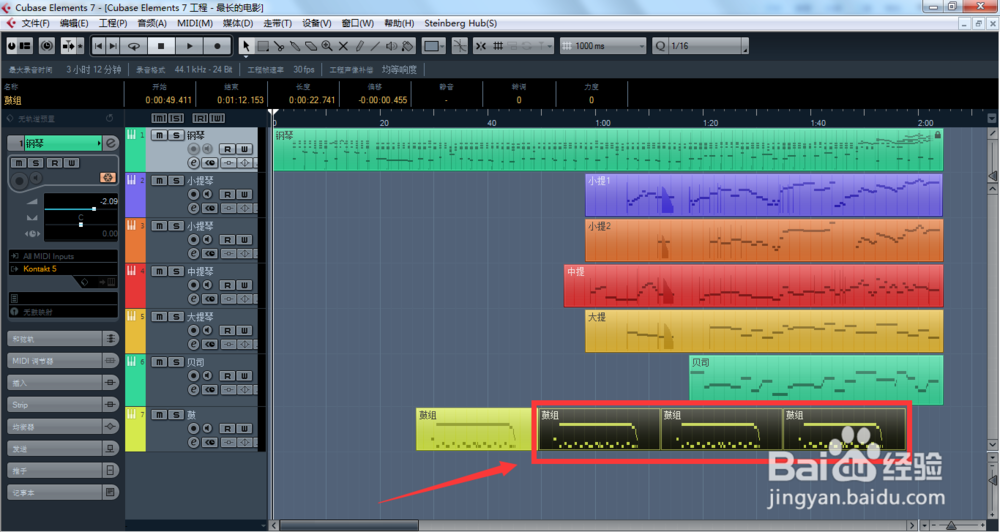Open the All MIDI Inputs routing dropdown
Viewport: 1000px width, 532px height.
[x=63, y=256]
